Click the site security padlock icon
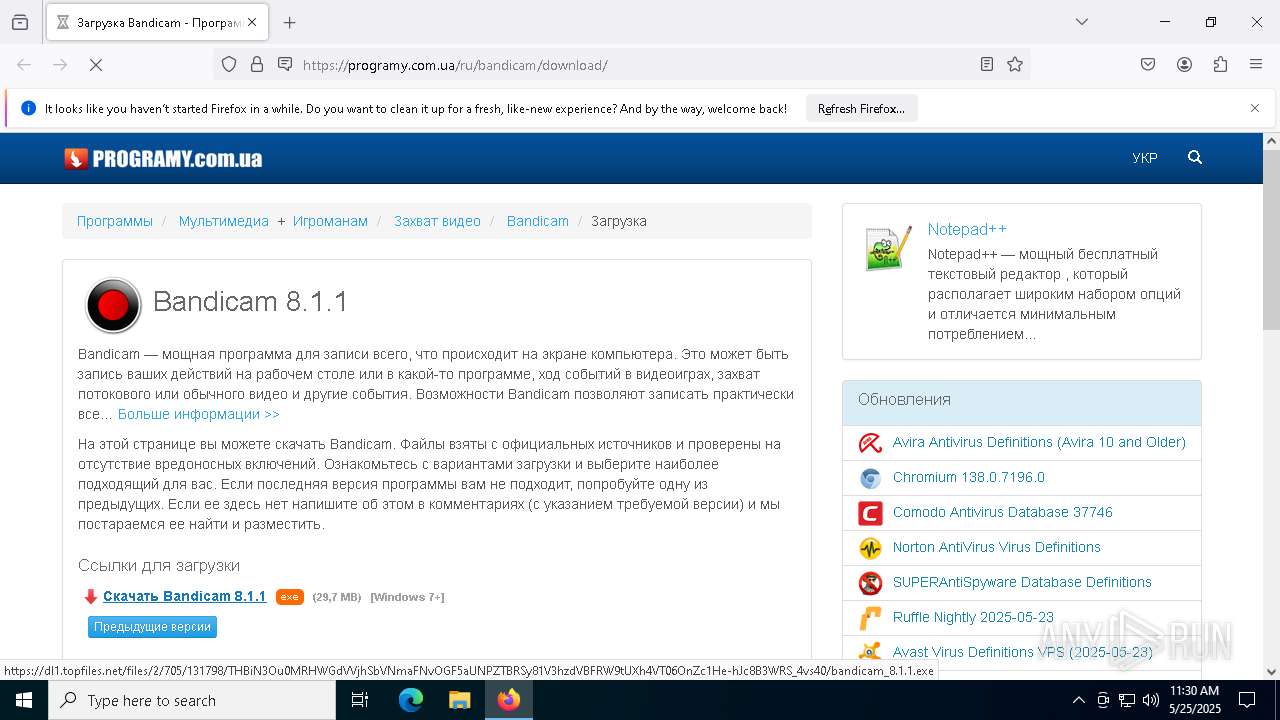 coord(257,65)
